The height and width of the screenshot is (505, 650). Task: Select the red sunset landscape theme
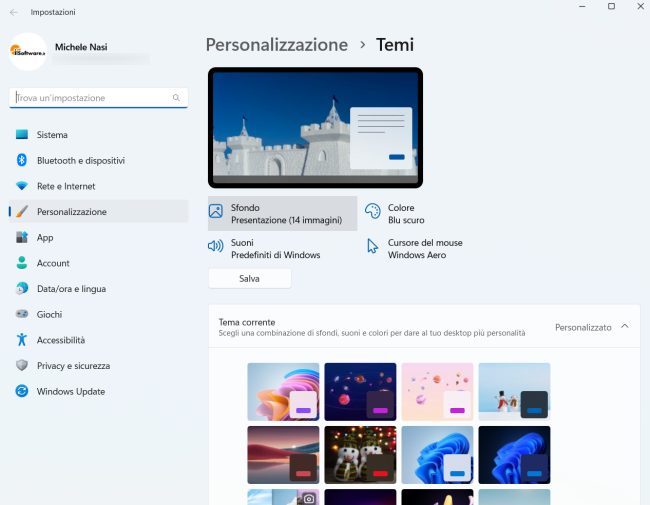pyautogui.click(x=283, y=455)
